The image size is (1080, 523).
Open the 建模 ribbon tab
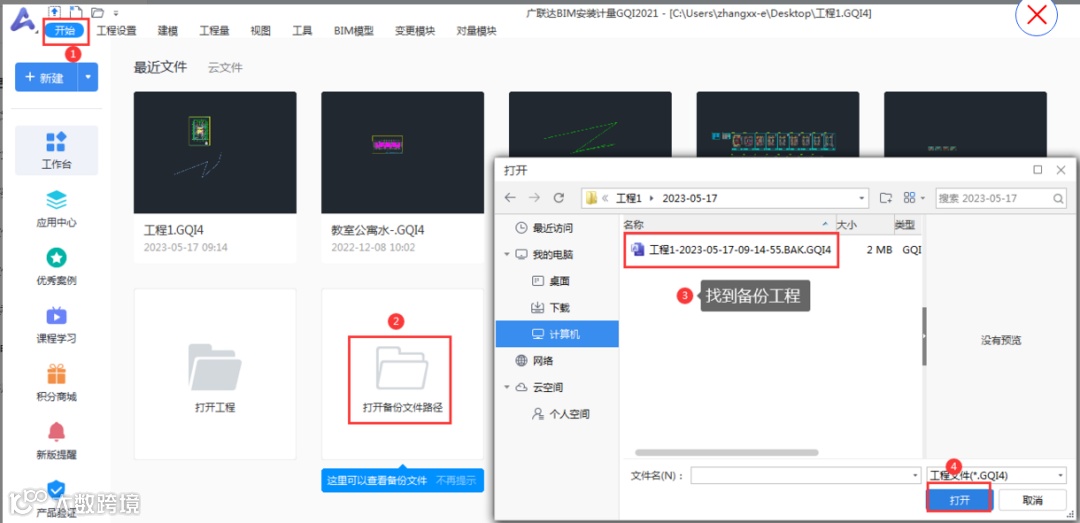point(168,30)
